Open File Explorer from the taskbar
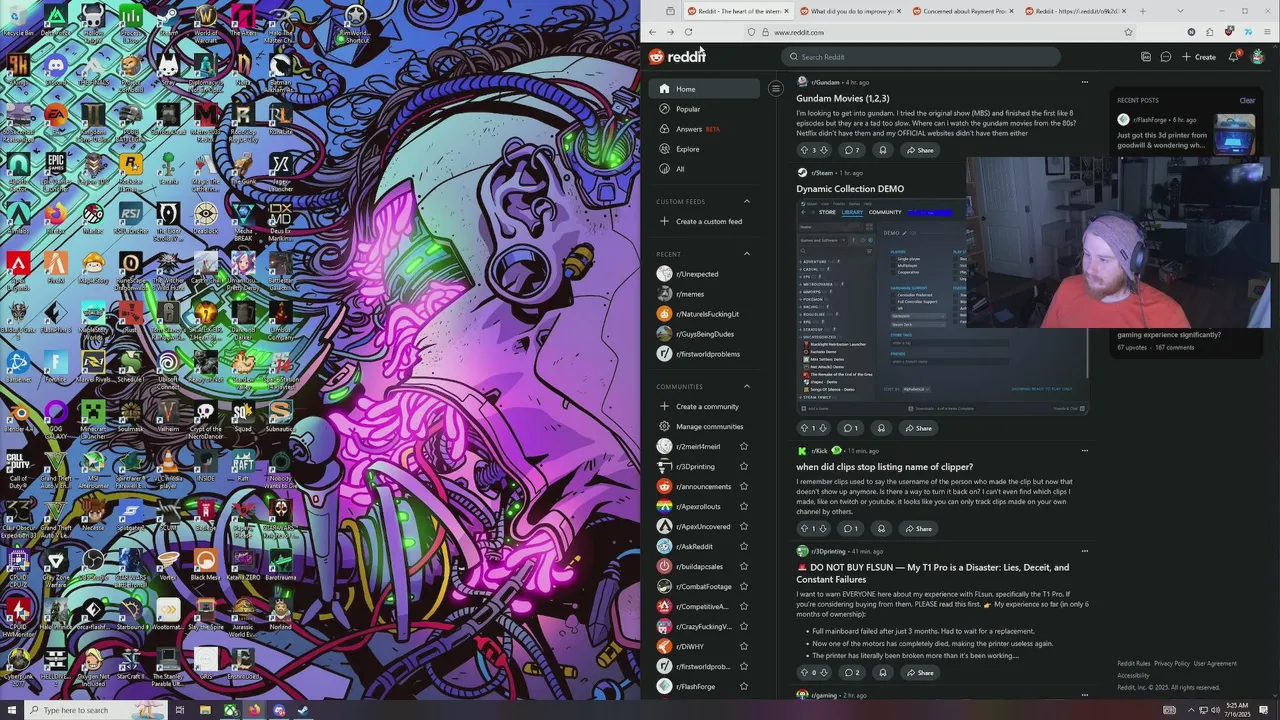This screenshot has width=1280, height=720. click(x=205, y=710)
